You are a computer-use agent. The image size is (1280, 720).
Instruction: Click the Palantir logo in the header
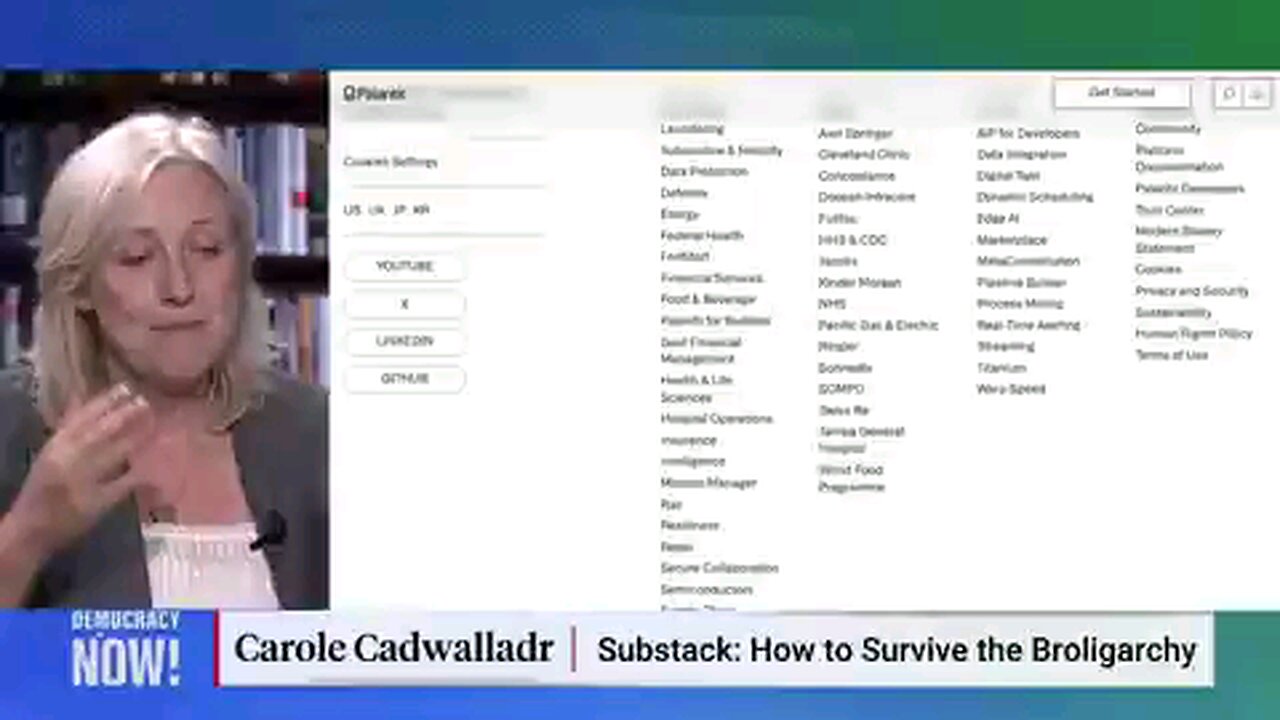pos(374,93)
